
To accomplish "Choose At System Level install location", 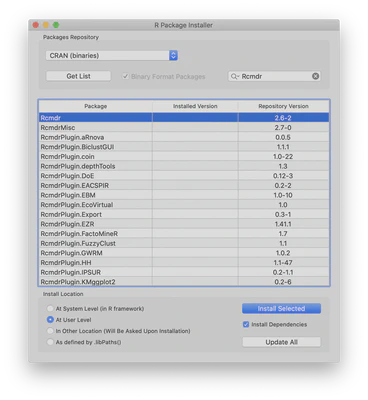I will (50, 308).
